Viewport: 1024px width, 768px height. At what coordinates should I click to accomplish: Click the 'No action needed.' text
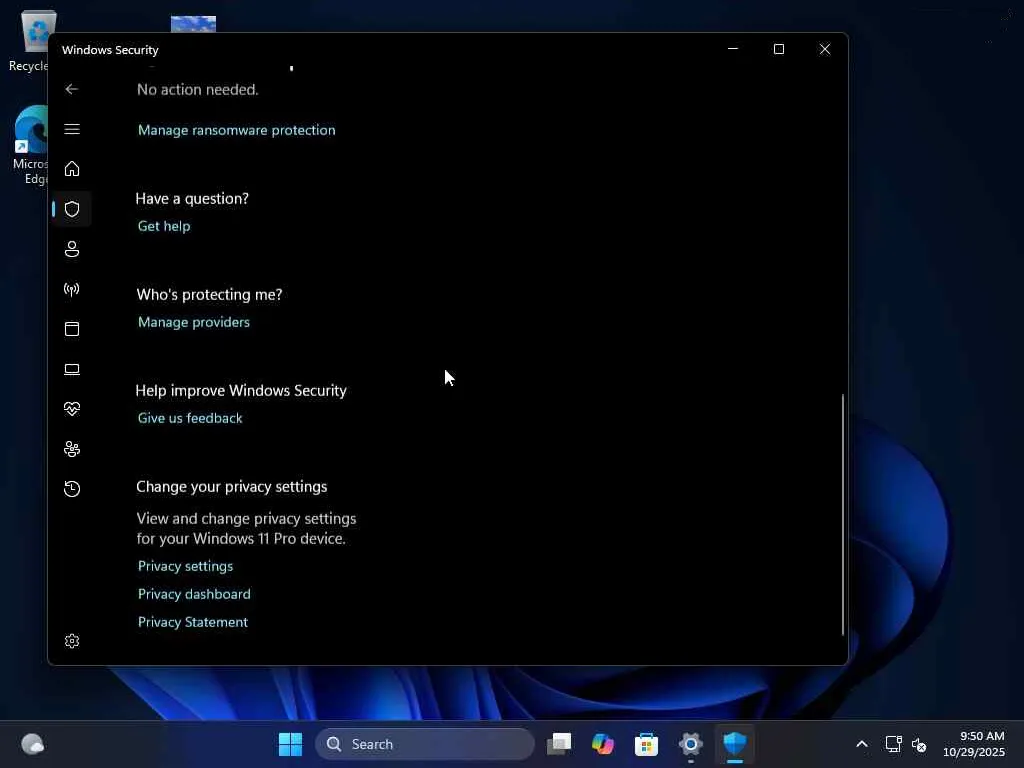pos(198,89)
